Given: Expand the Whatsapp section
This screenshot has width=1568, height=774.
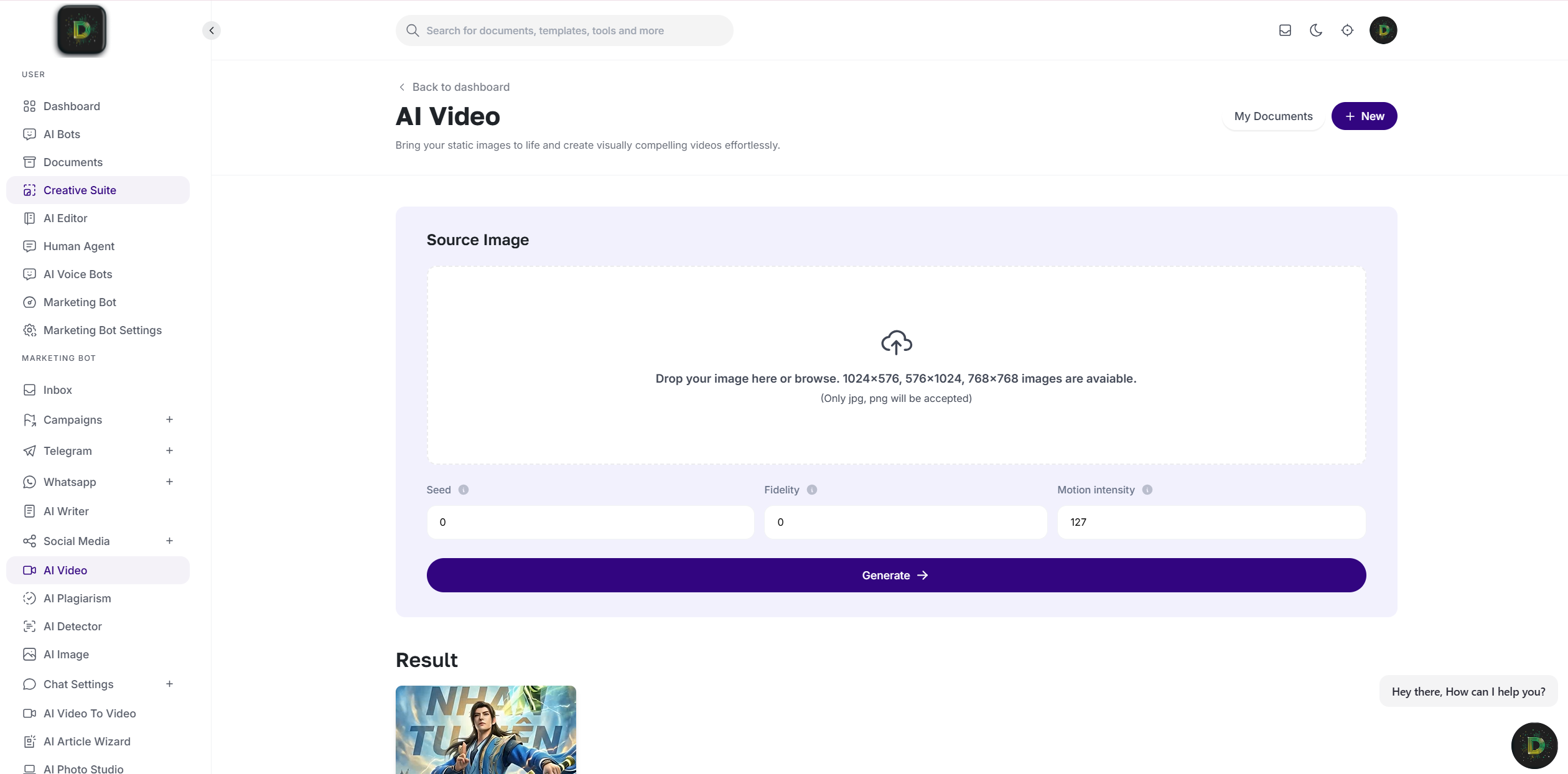Looking at the screenshot, I should coord(169,482).
